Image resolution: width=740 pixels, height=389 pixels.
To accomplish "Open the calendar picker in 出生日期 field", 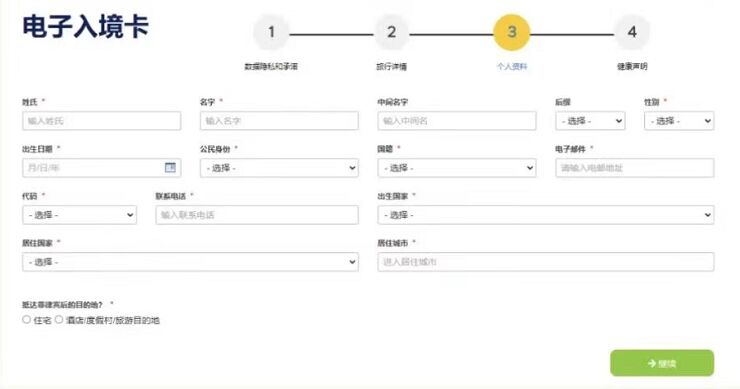I will pyautogui.click(x=170, y=168).
